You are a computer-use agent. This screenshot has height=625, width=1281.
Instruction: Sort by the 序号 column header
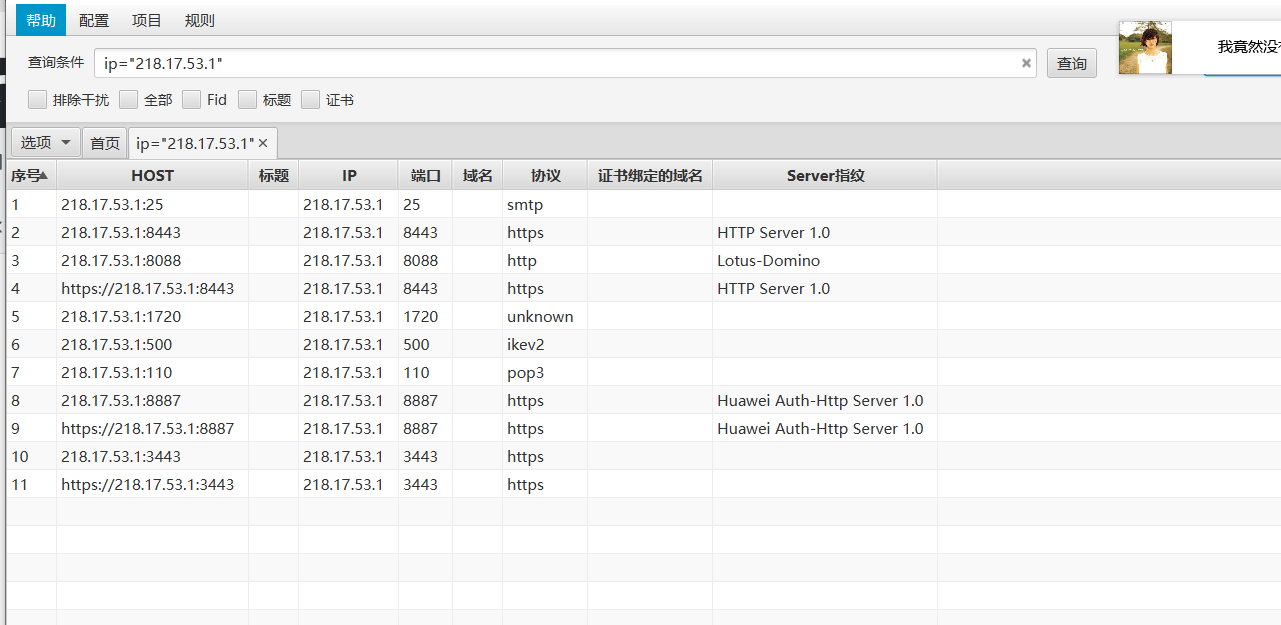[x=31, y=176]
